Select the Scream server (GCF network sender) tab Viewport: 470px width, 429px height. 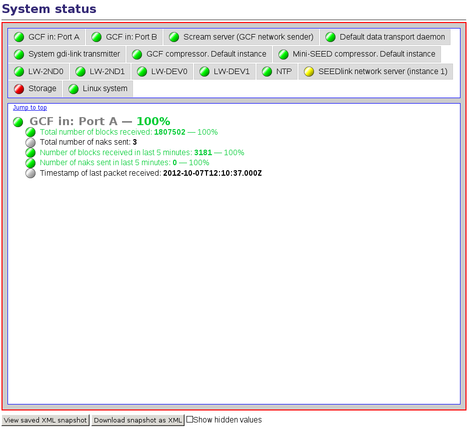(241, 37)
